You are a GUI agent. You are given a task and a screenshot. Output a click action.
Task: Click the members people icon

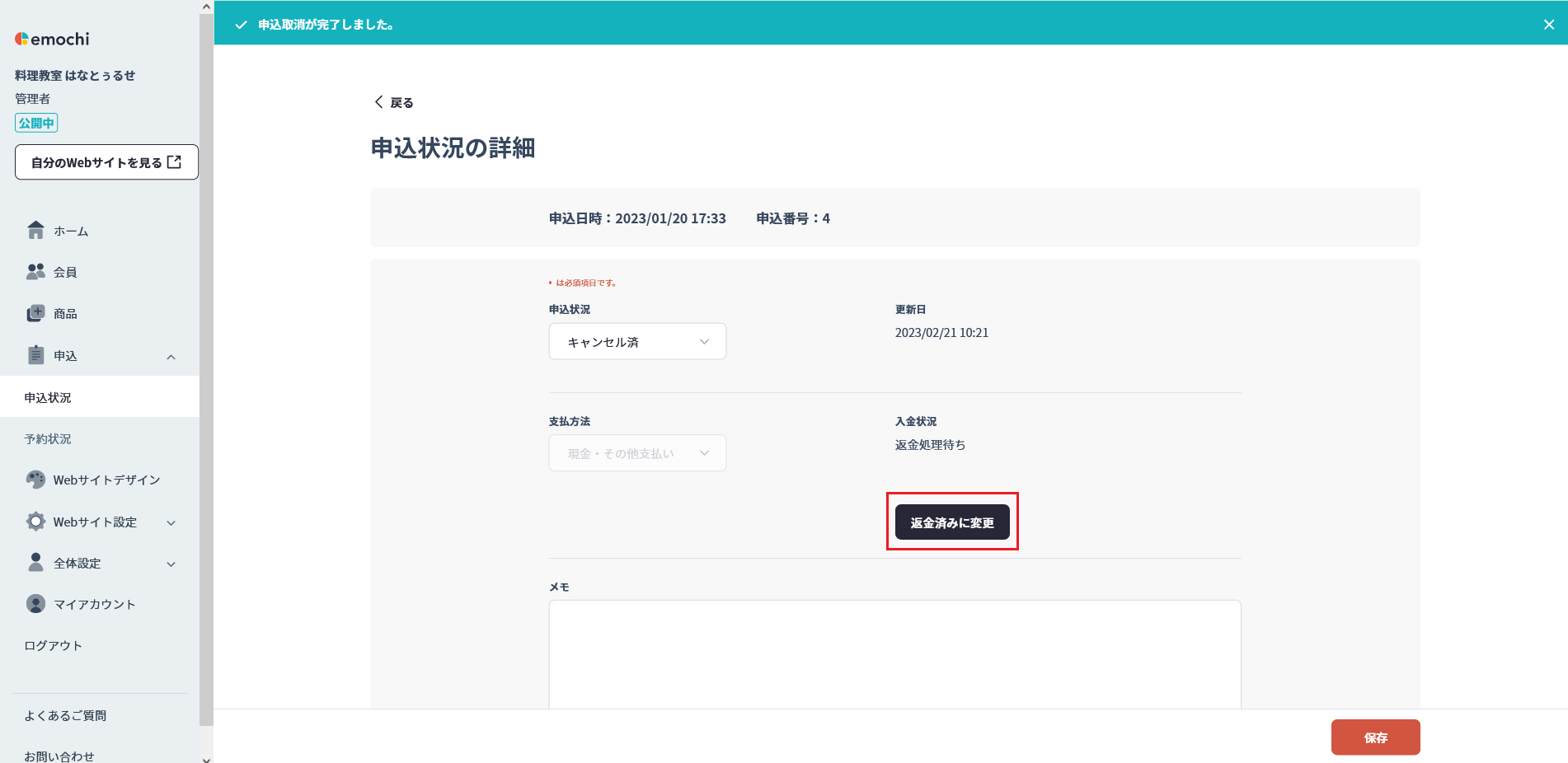click(35, 271)
